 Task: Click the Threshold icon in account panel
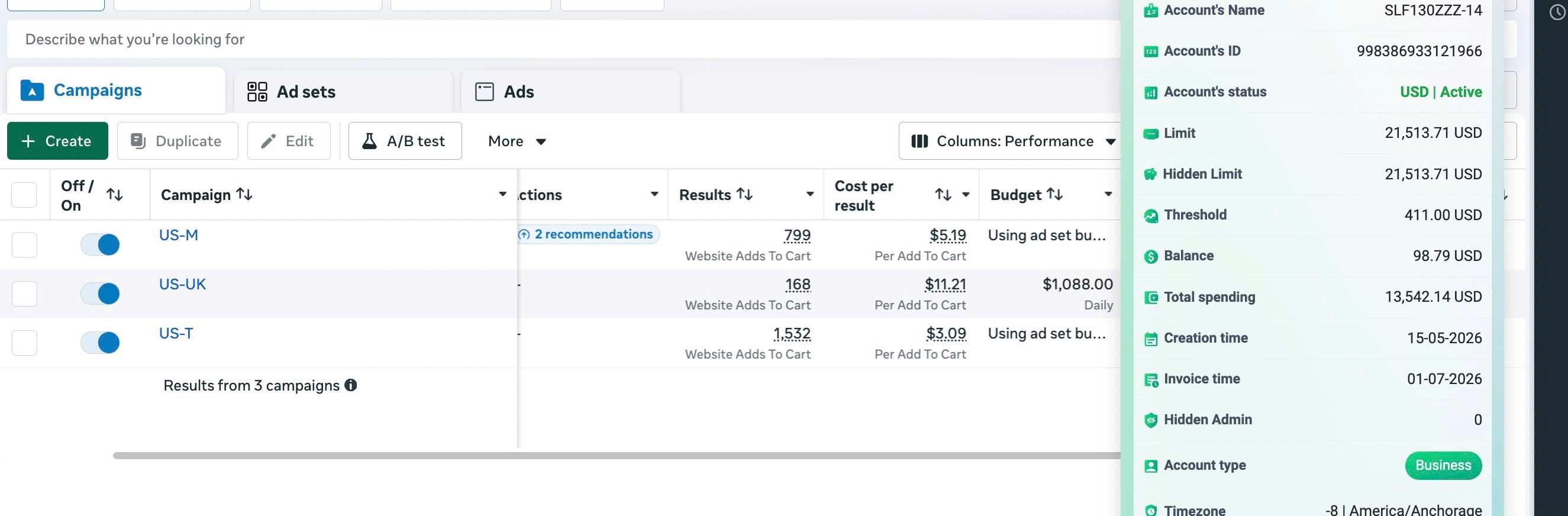point(1150,215)
